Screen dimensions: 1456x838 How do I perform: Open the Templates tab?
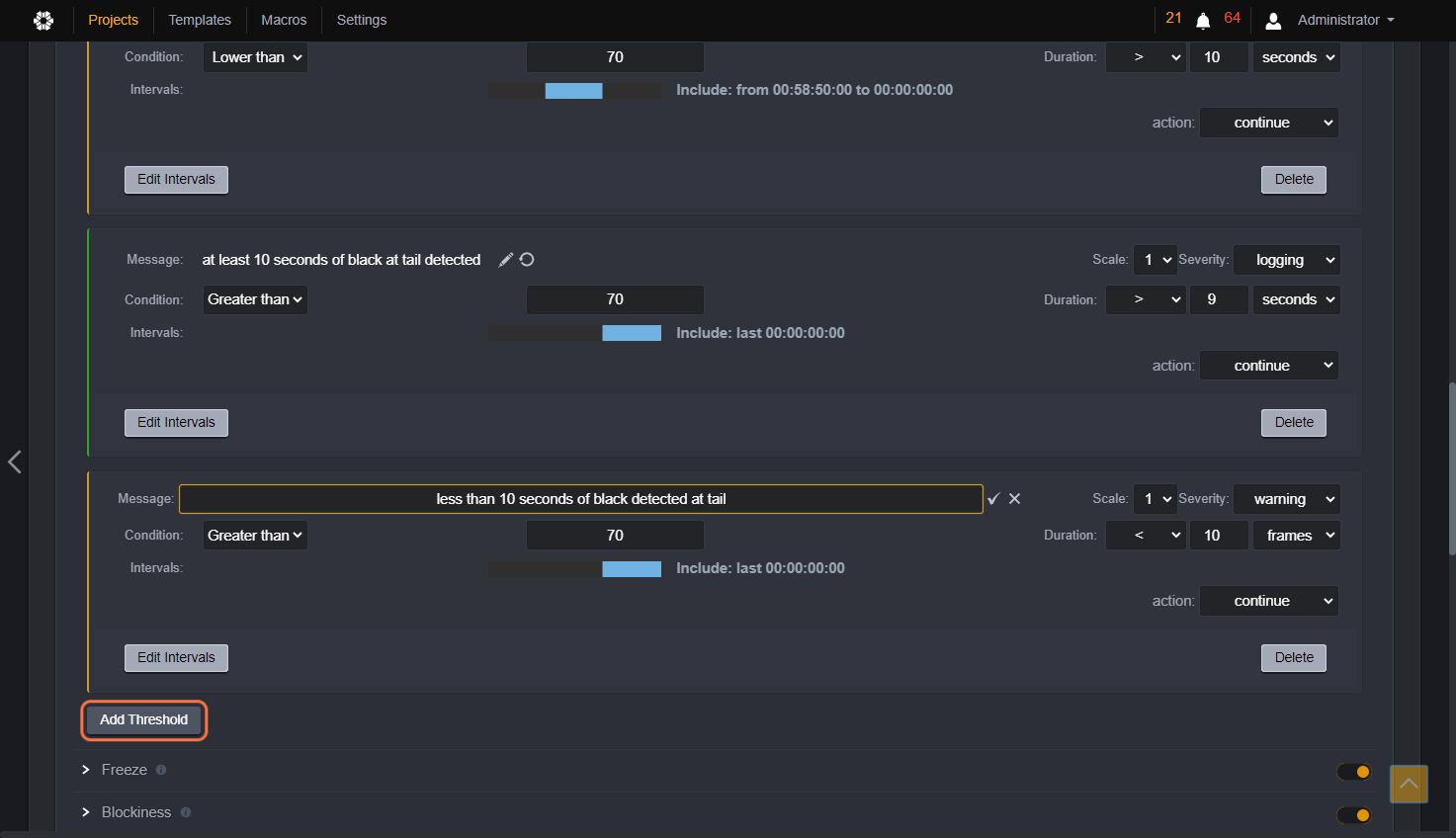click(x=200, y=20)
